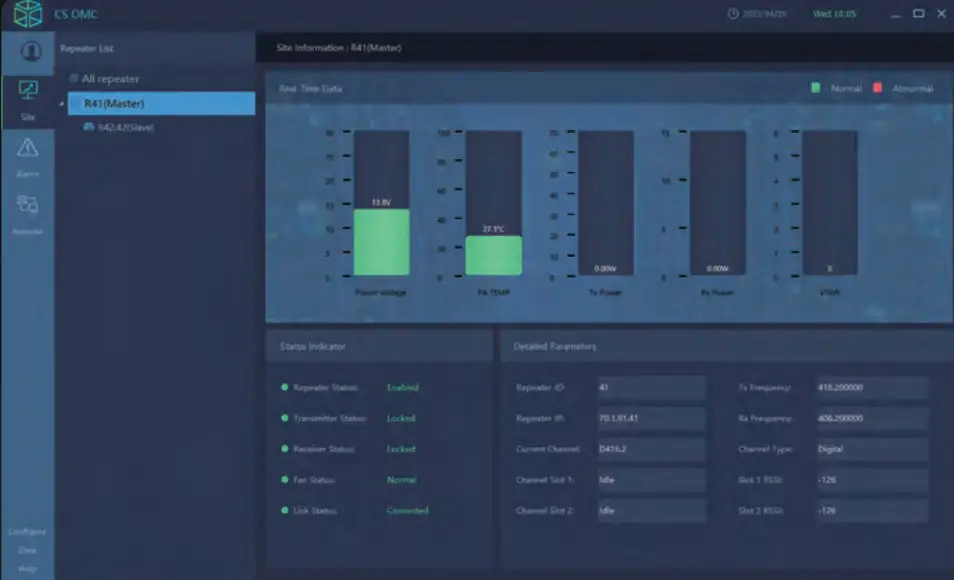Select the Site monitor icon in sidebar
Image resolution: width=954 pixels, height=580 pixels.
pyautogui.click(x=28, y=90)
